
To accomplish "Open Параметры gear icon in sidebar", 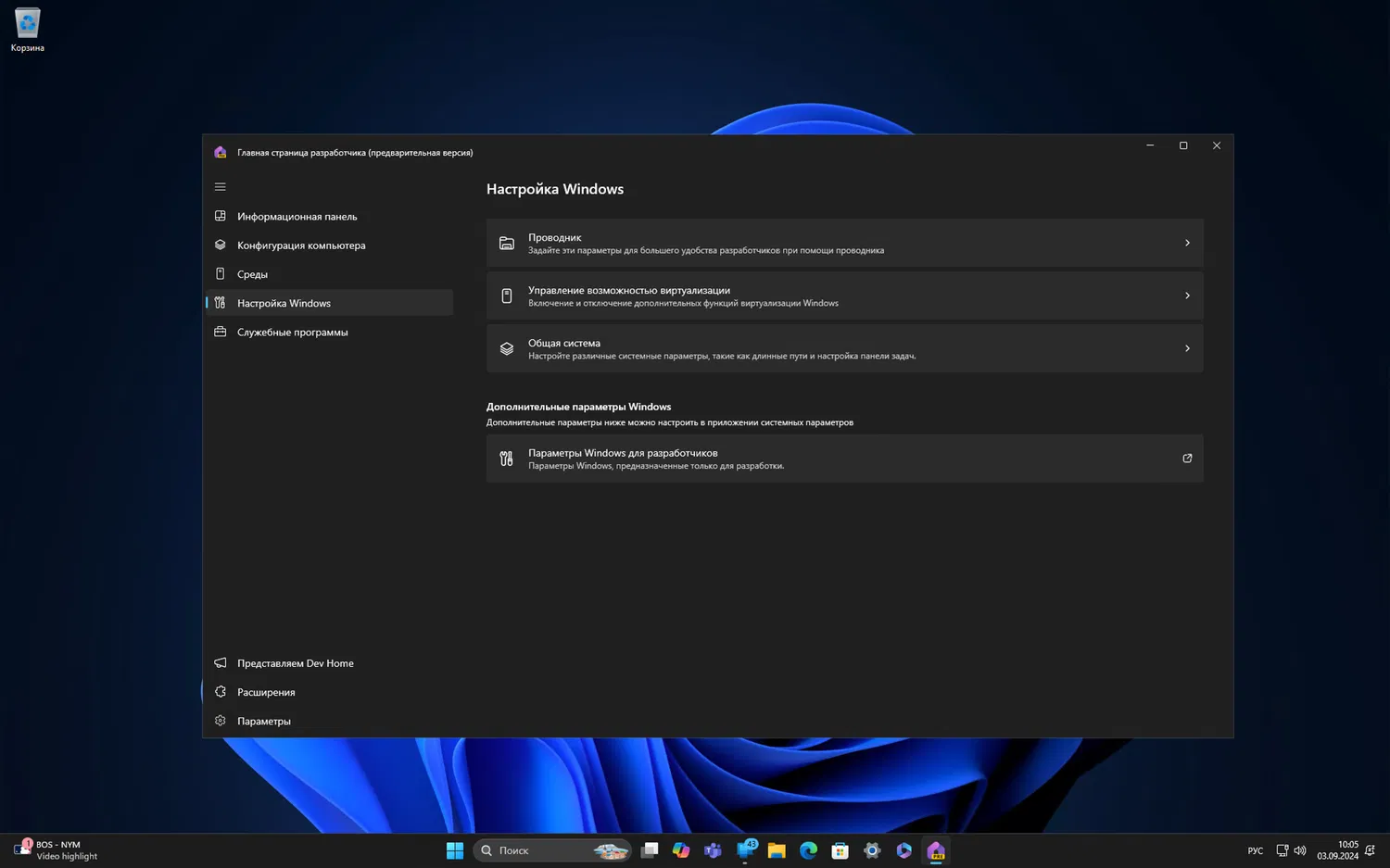I will tap(221, 721).
